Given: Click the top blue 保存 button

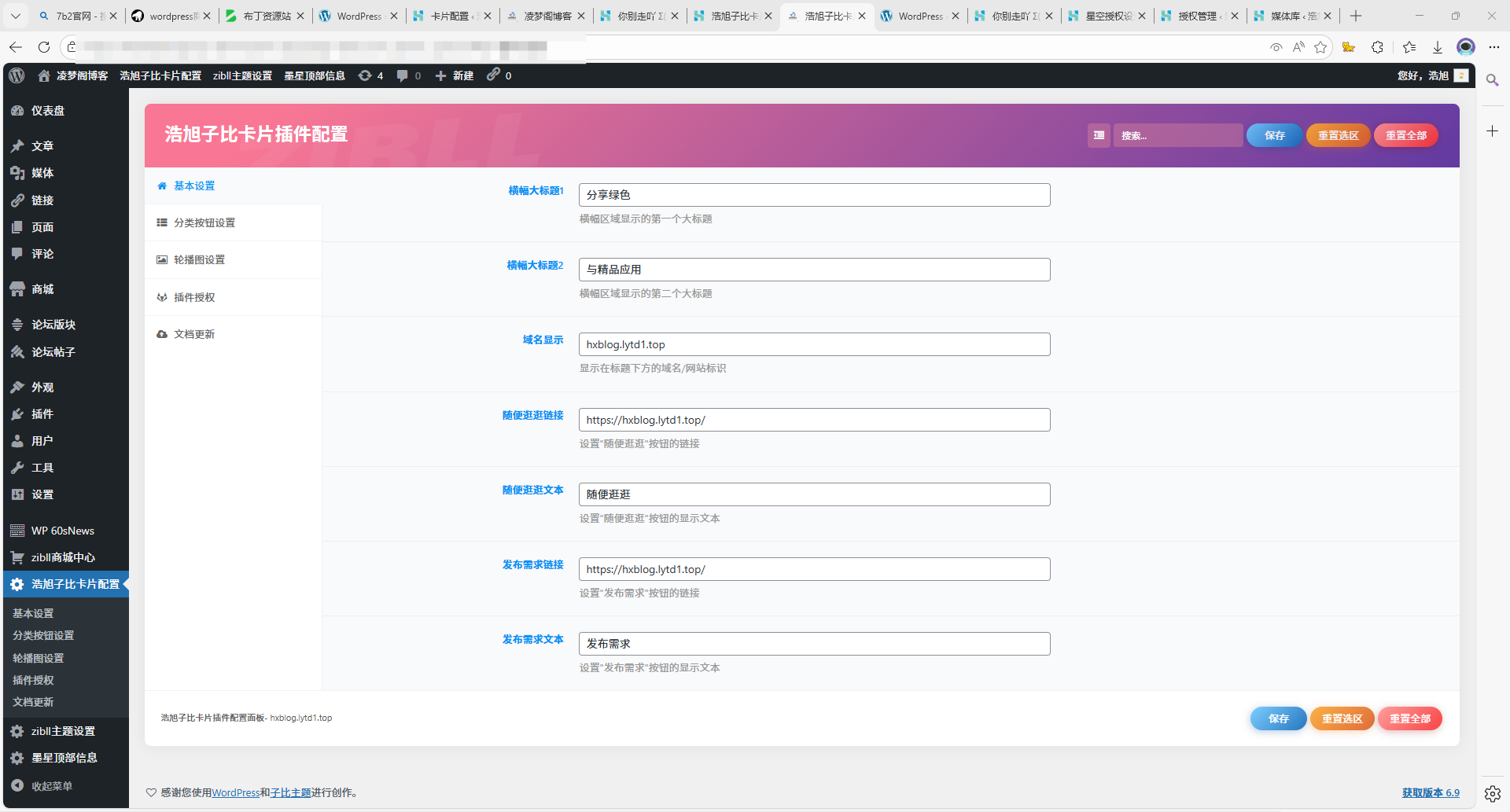Looking at the screenshot, I should point(1274,135).
